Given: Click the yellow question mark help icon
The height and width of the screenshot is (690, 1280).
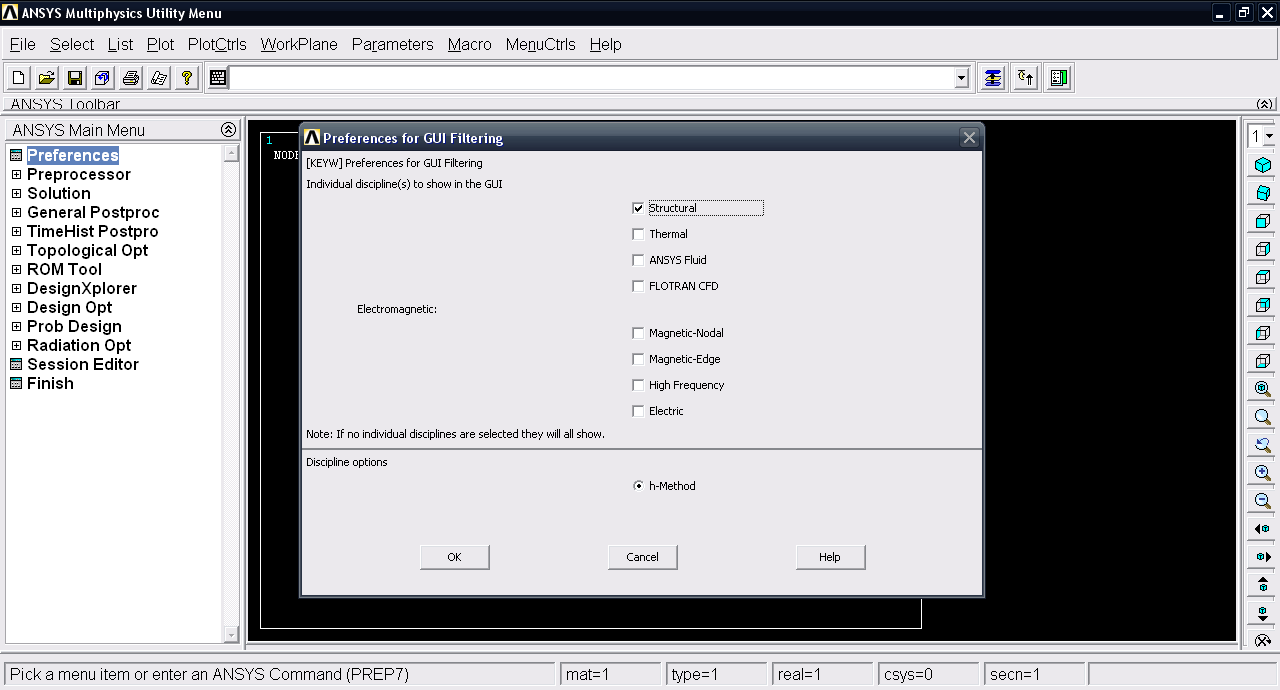Looking at the screenshot, I should (x=186, y=78).
